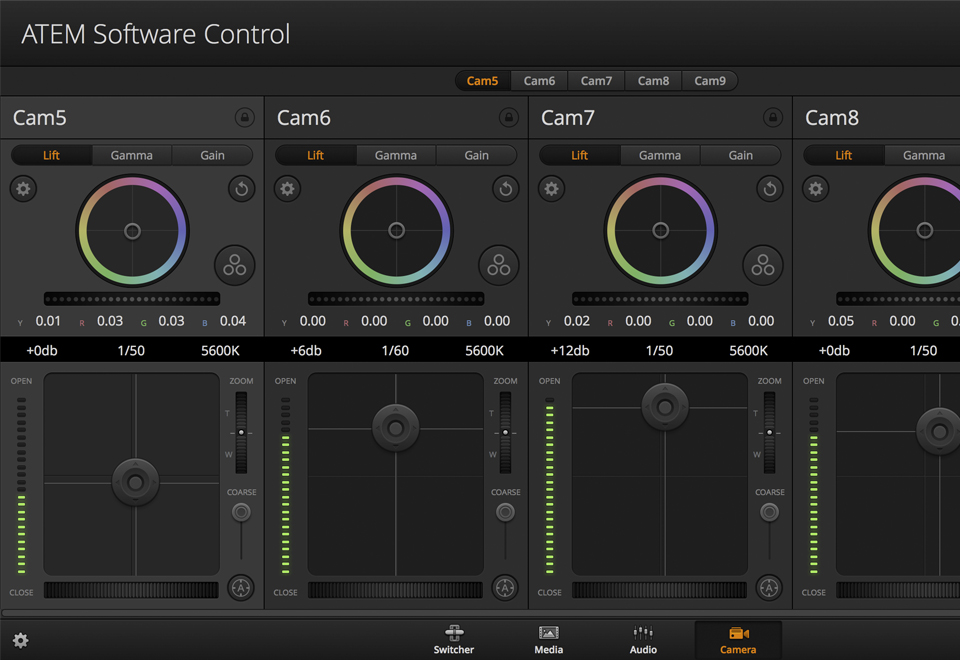Switch to the Media page
Screen dimensions: 960x660
[548, 640]
